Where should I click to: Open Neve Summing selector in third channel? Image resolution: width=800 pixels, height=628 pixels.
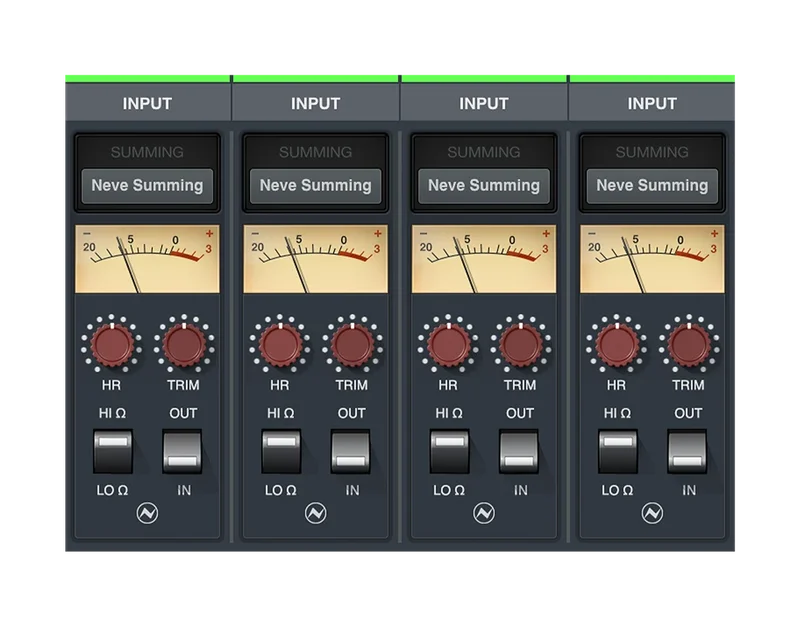(x=484, y=186)
